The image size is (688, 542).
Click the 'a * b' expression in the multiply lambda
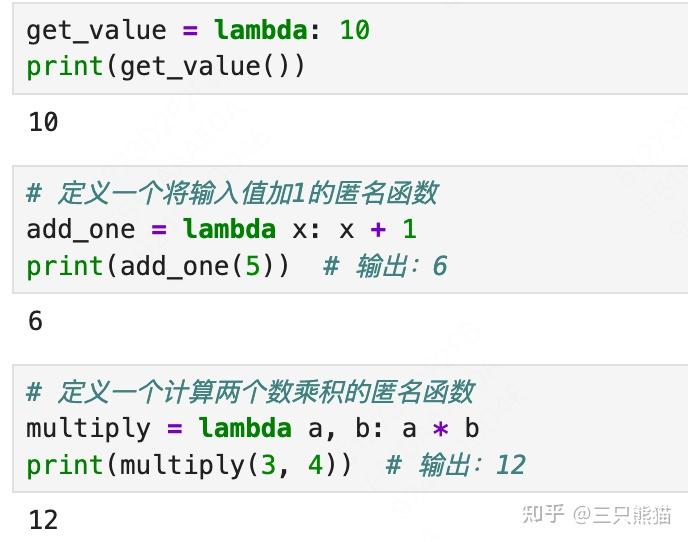tap(440, 428)
